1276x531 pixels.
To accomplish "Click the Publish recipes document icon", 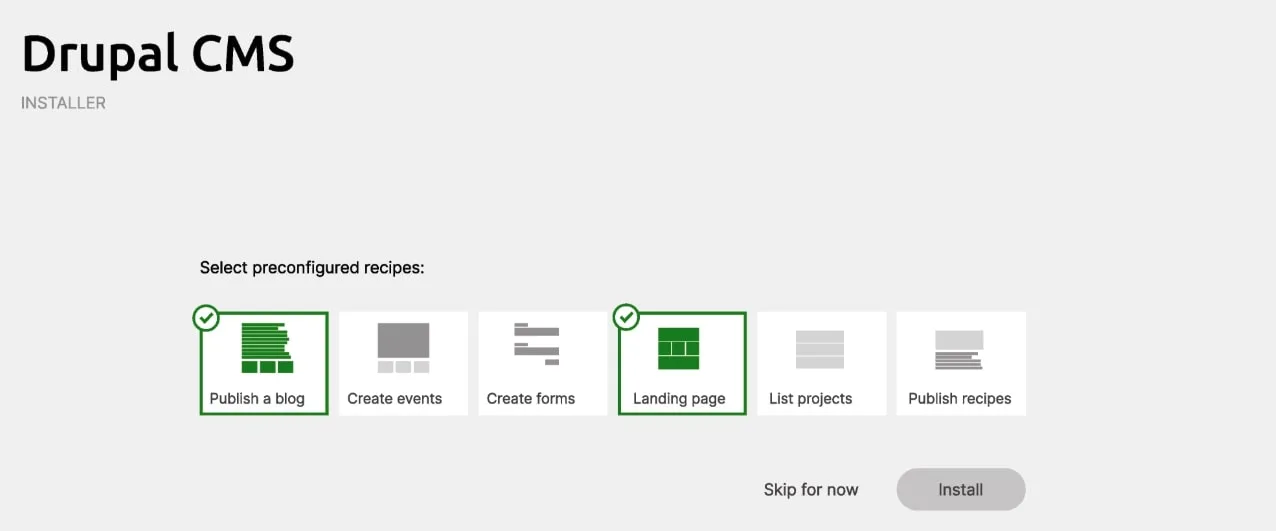I will click(x=959, y=350).
